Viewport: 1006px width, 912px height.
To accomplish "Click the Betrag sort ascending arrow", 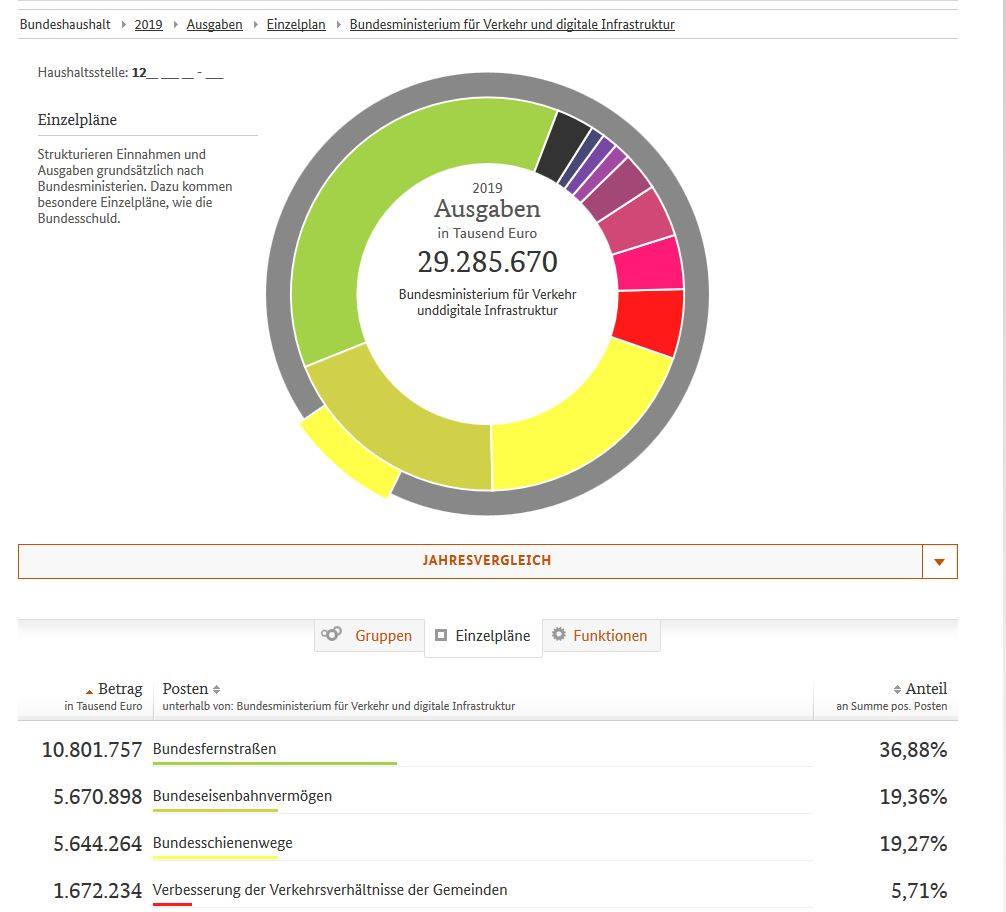I will pos(89,691).
